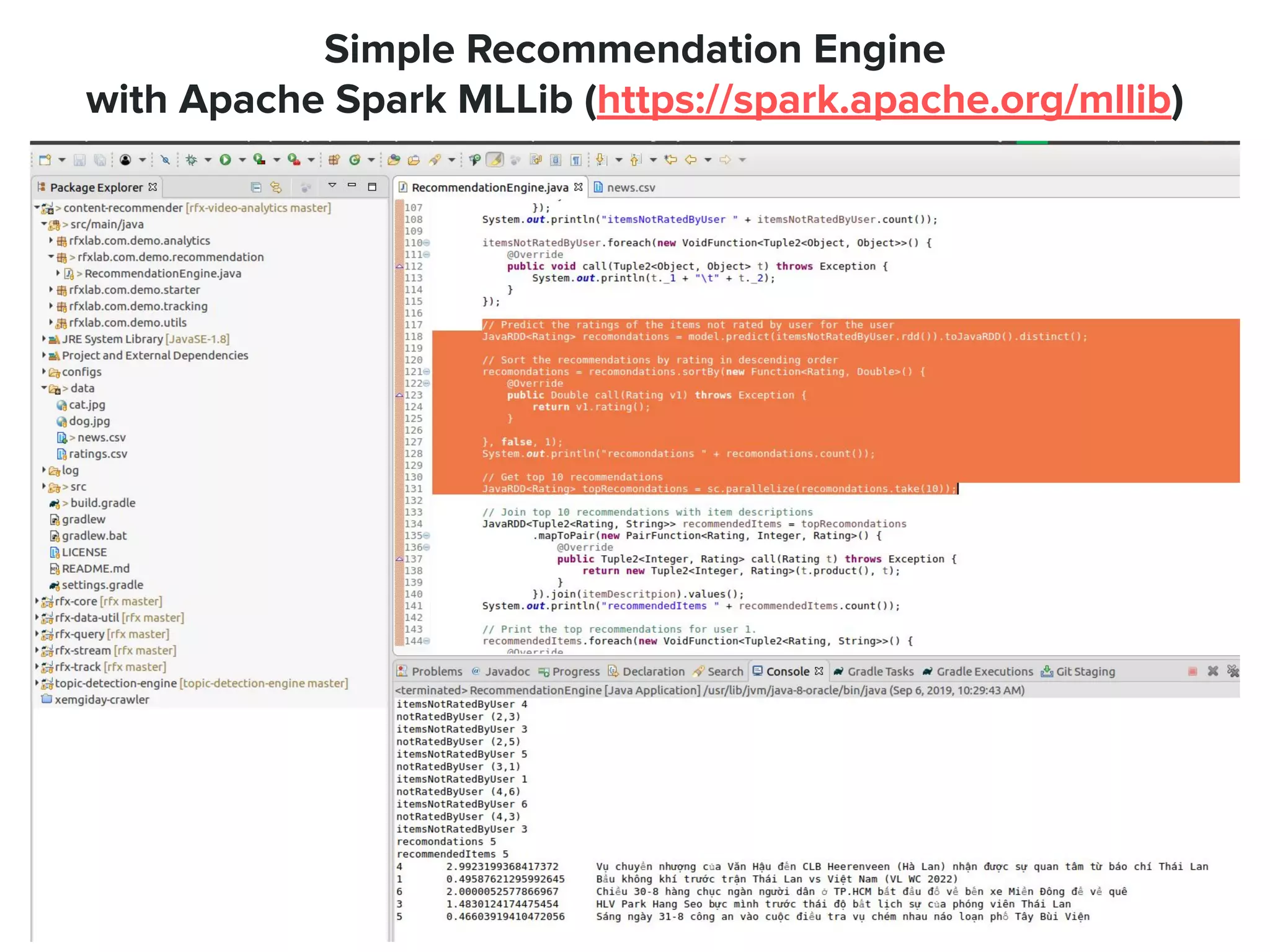Toggle Block Selection Mode button
The height and width of the screenshot is (952, 1270).
pos(556,160)
